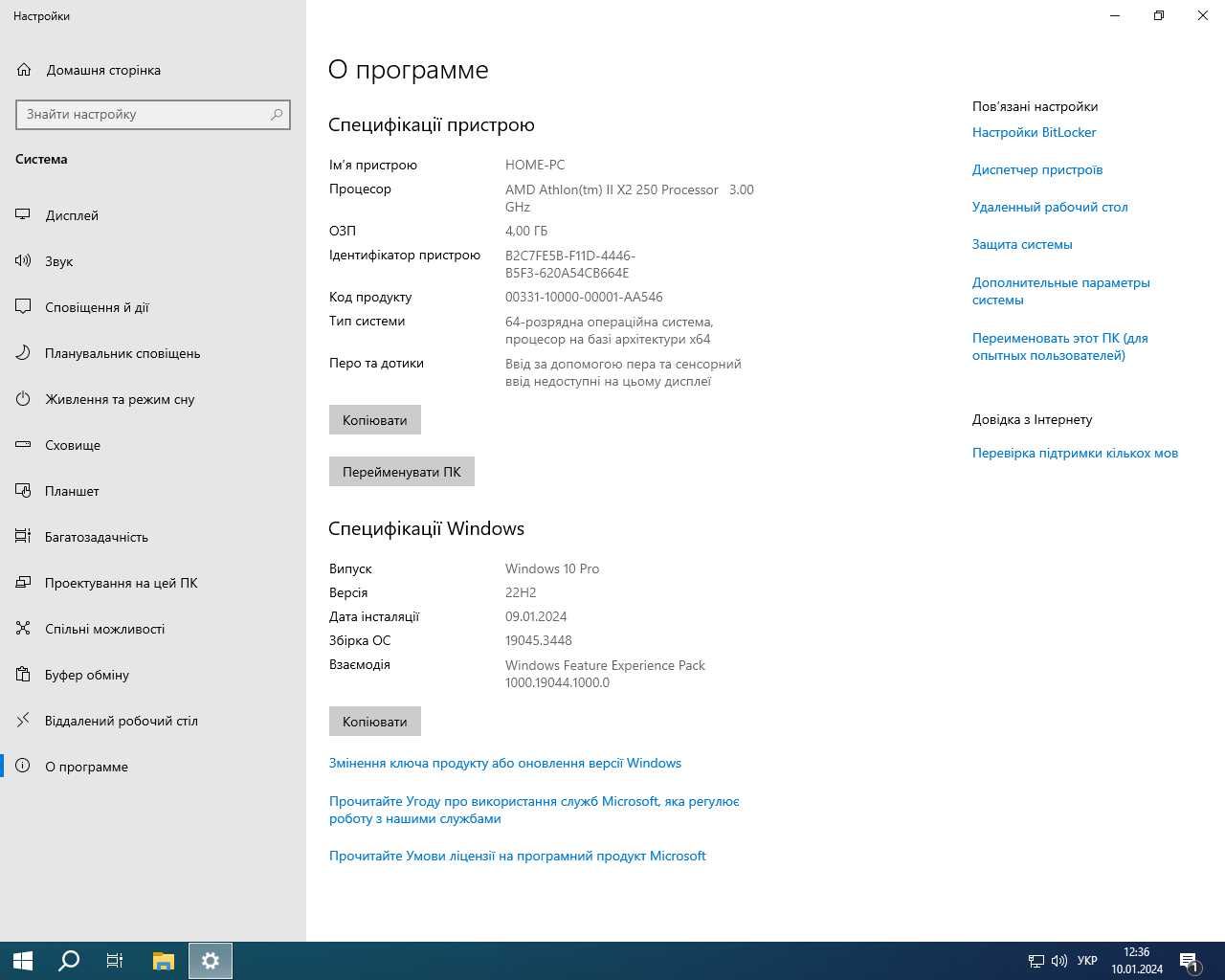Screen dimensions: 1225x980
Task: Click the Дисплей monitor icon
Action: pos(23,215)
